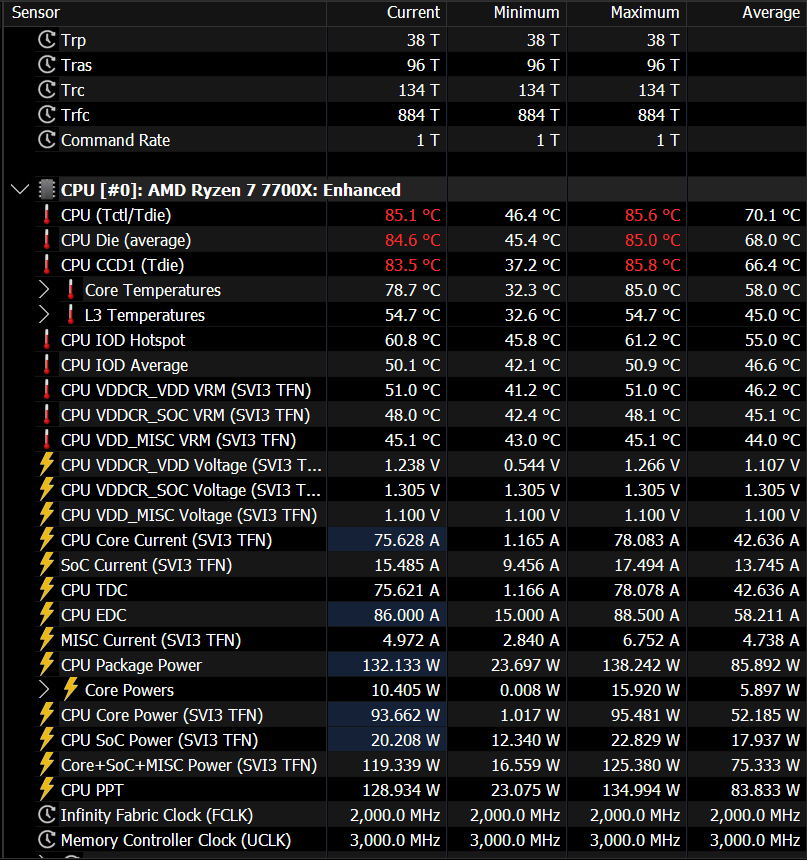Click the current value 75.628 A
This screenshot has height=860, width=807.
click(x=407, y=540)
